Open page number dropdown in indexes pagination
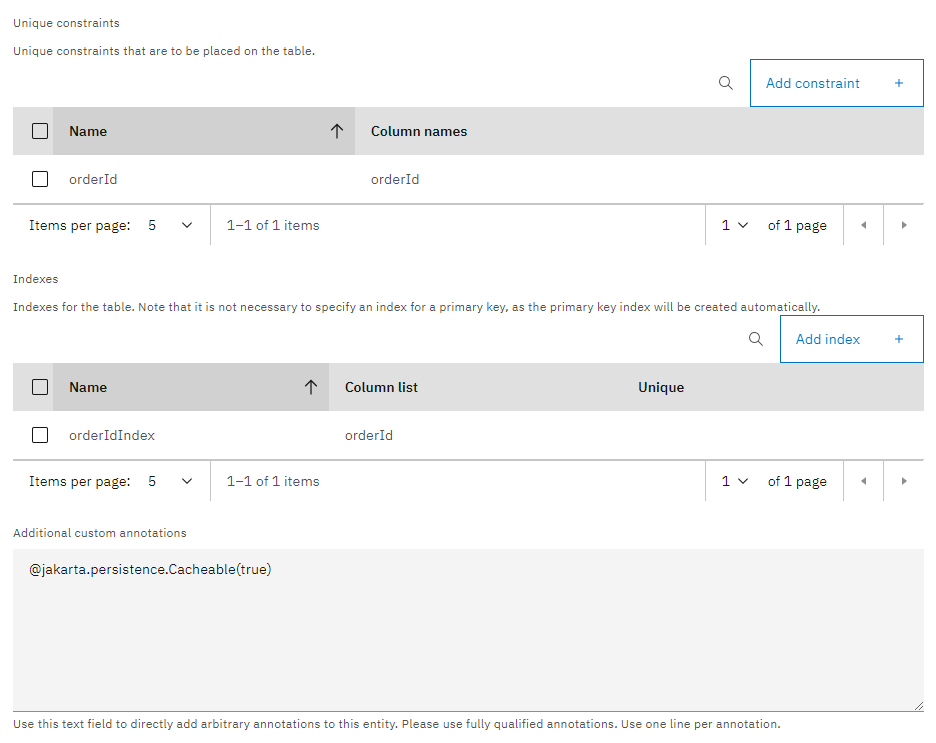The width and height of the screenshot is (936, 743). (734, 481)
